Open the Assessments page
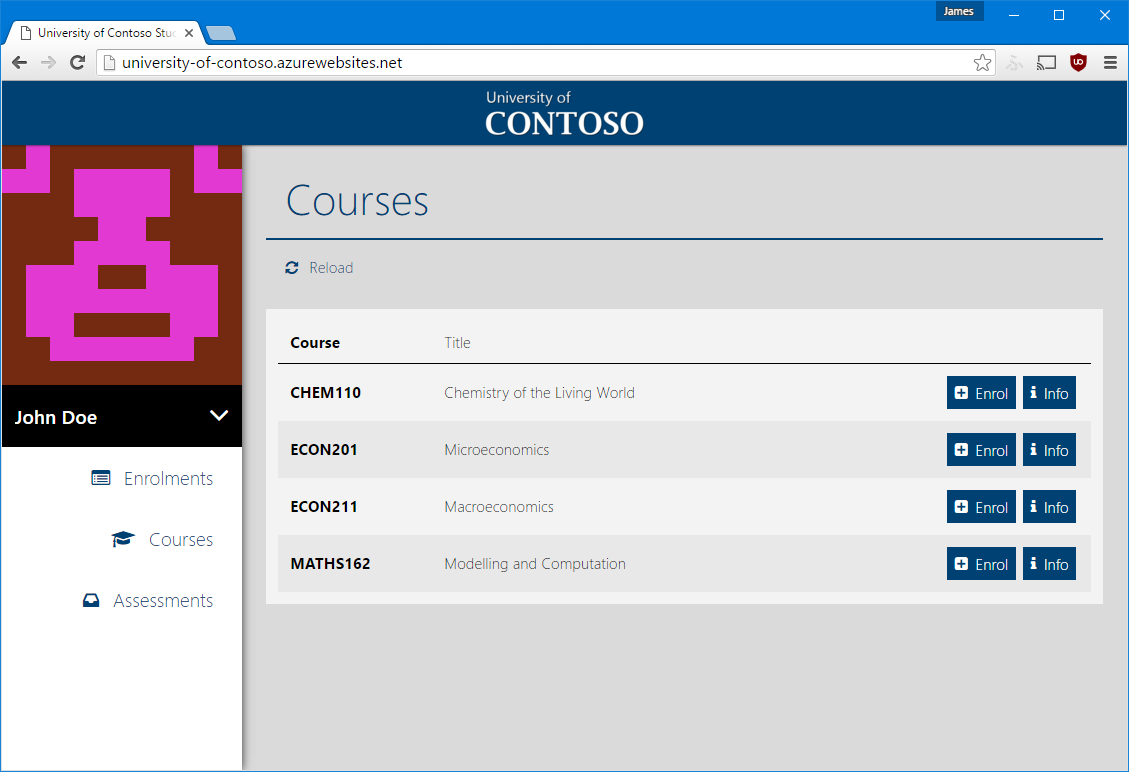 (148, 601)
